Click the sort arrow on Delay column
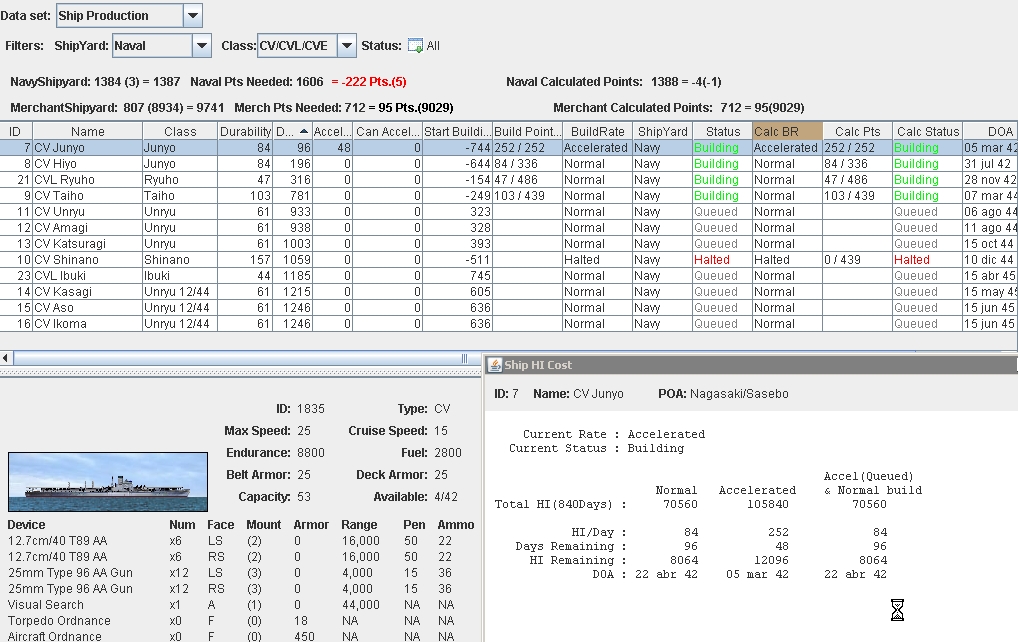1018x642 pixels. click(x=304, y=131)
